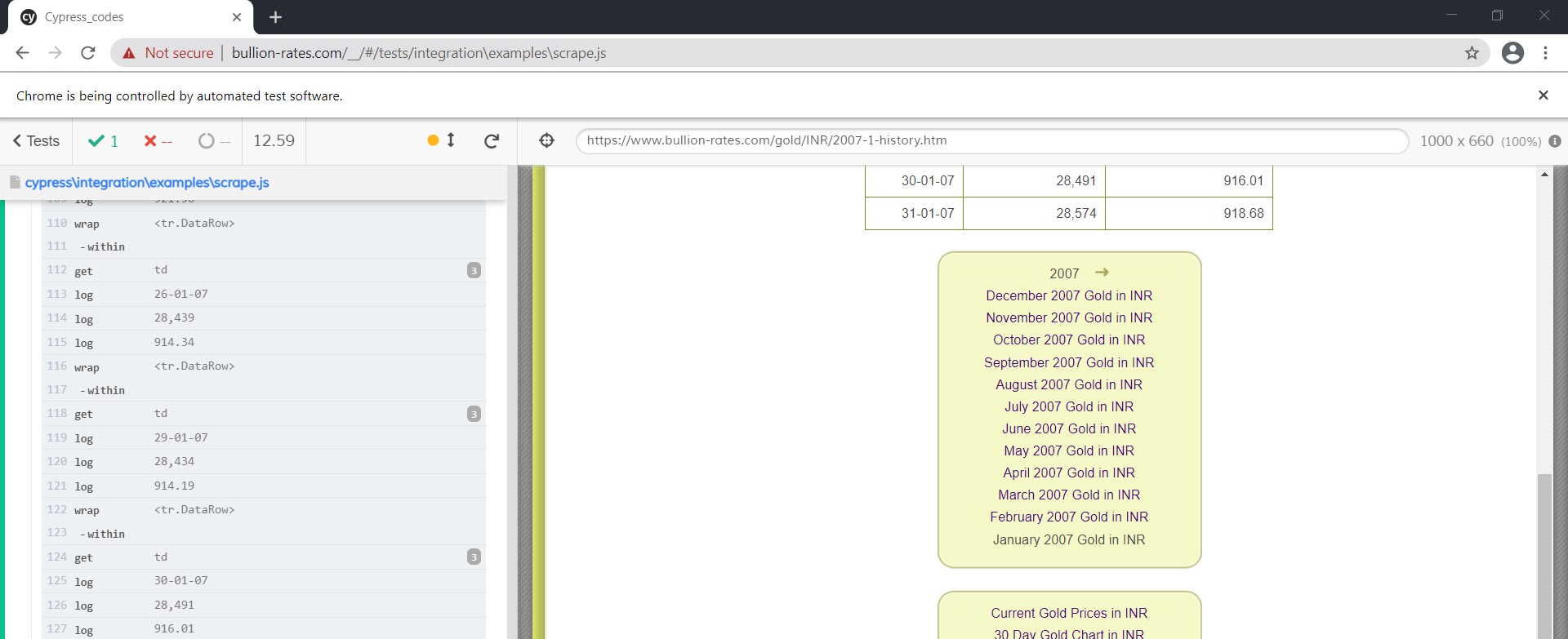Screen dimensions: 1568x639
Task: Click table cell 31-01-07
Action: point(915,213)
